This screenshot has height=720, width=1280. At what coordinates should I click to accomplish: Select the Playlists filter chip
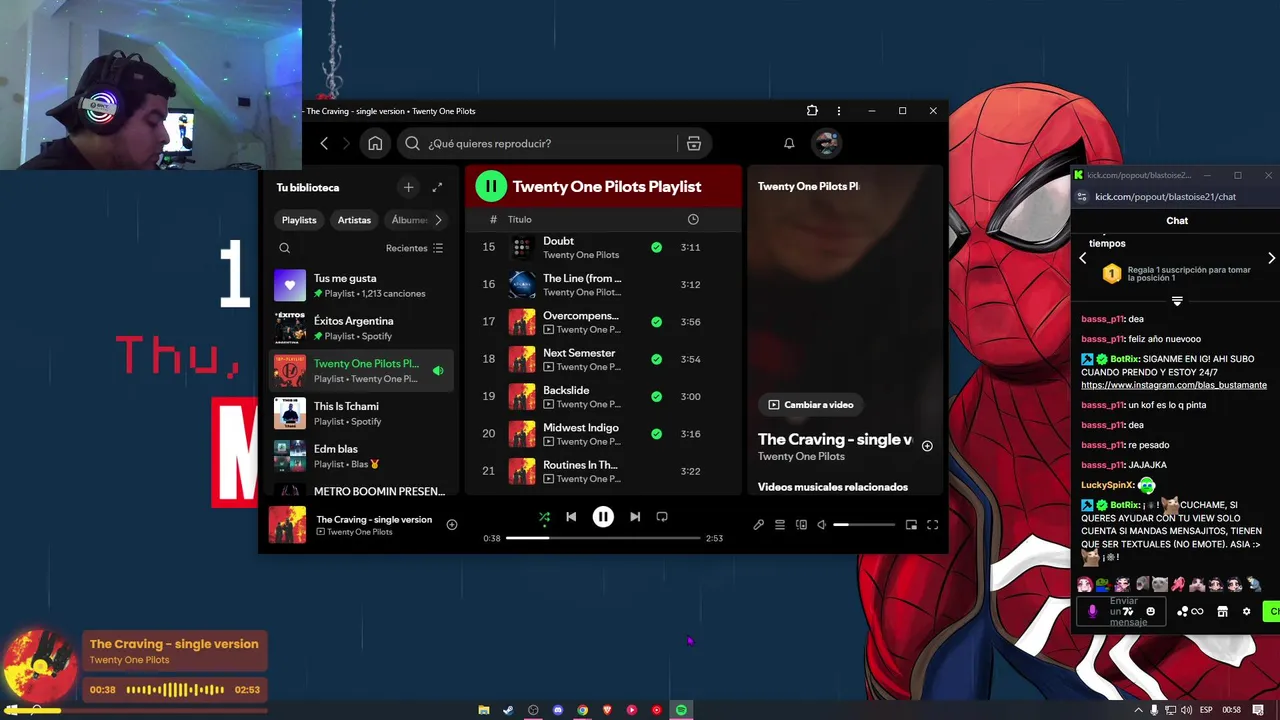299,220
